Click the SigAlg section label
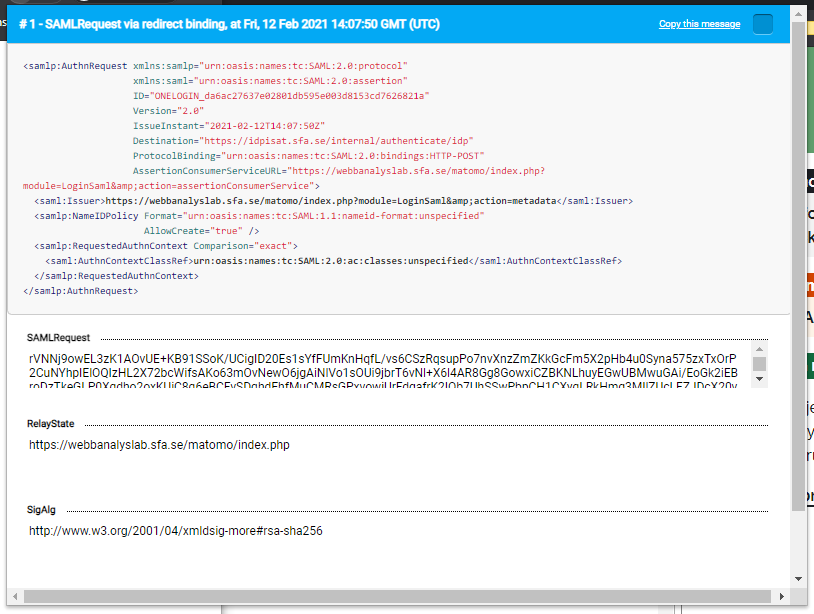 (41, 510)
